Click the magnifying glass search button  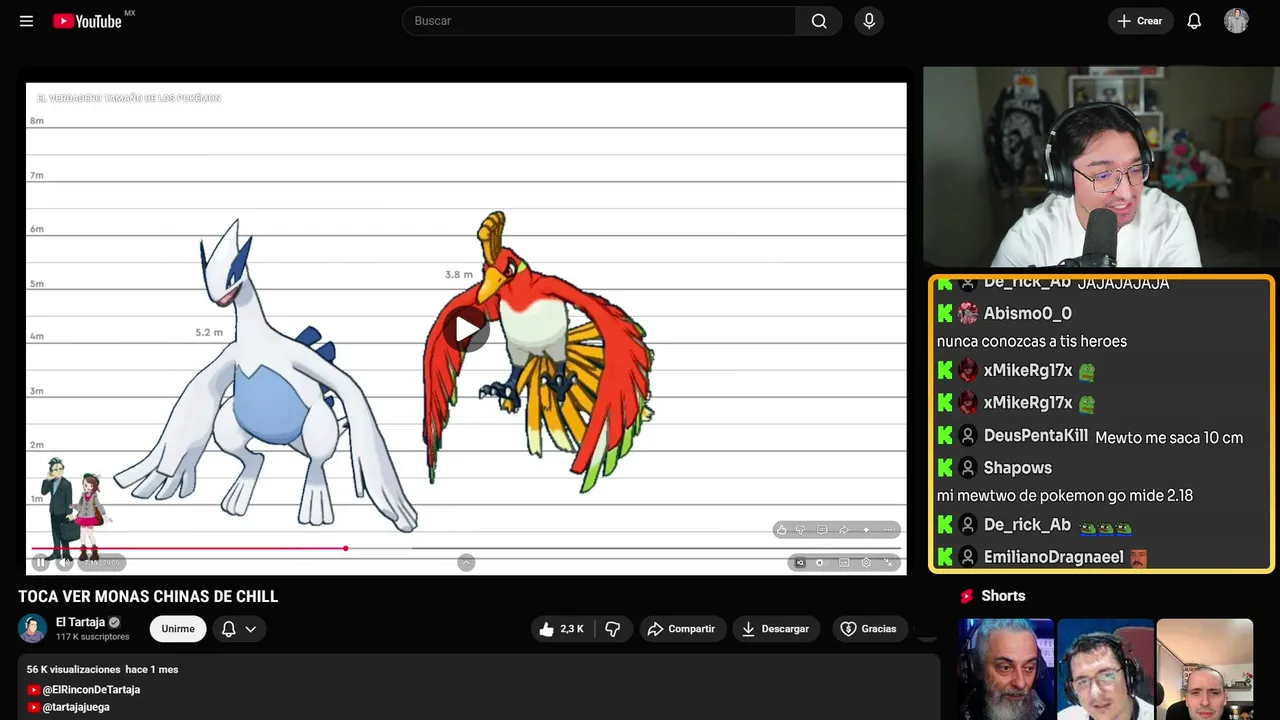(x=819, y=21)
